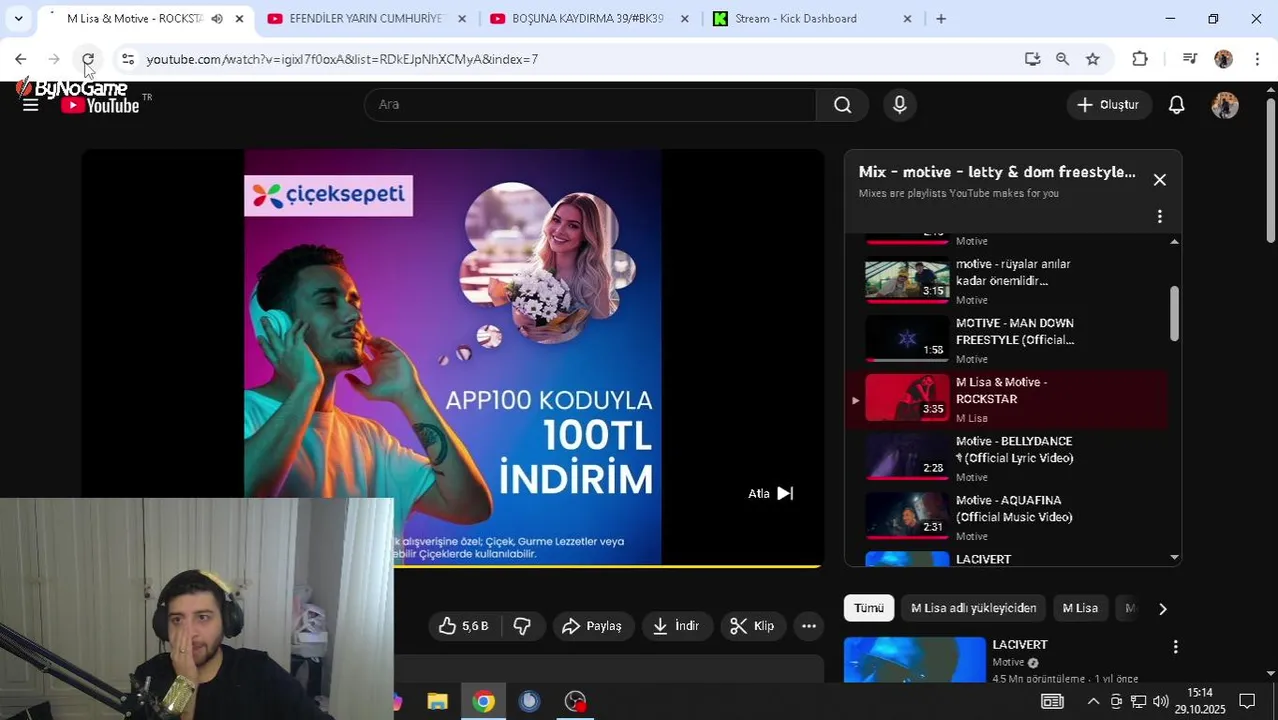Select the Tümü filter chip

click(869, 608)
